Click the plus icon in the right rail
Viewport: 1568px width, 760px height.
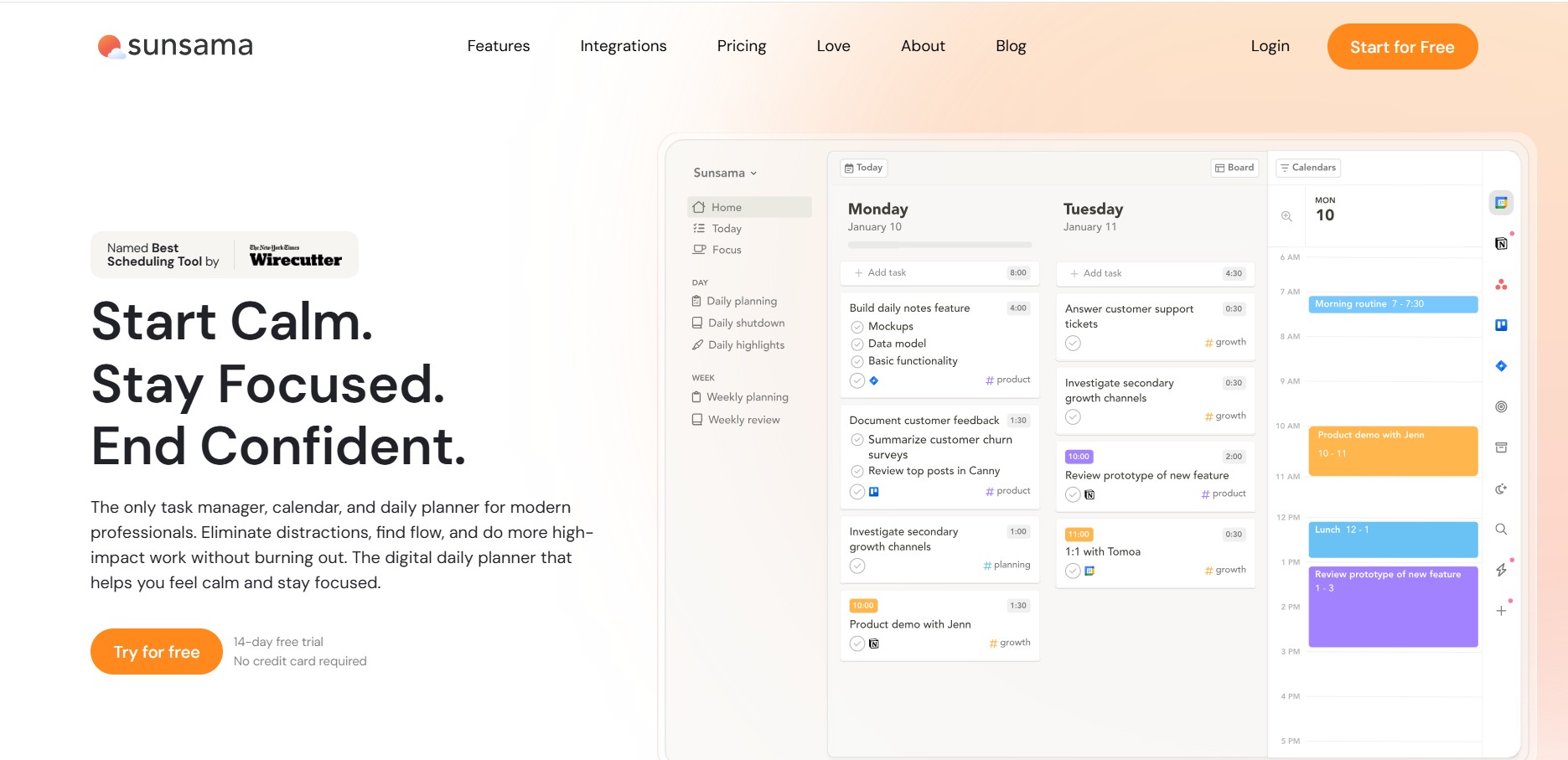tap(1501, 611)
